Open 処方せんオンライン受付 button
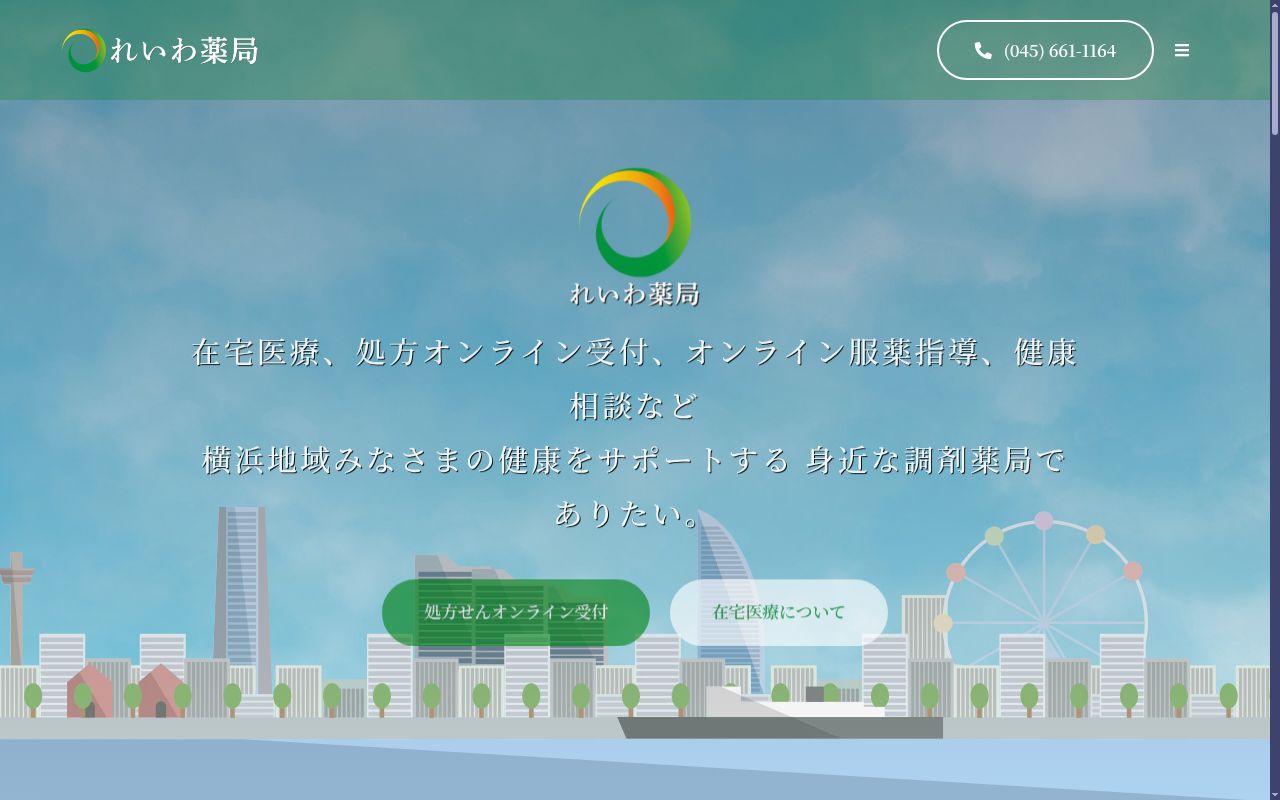The height and width of the screenshot is (800, 1280). (x=516, y=612)
